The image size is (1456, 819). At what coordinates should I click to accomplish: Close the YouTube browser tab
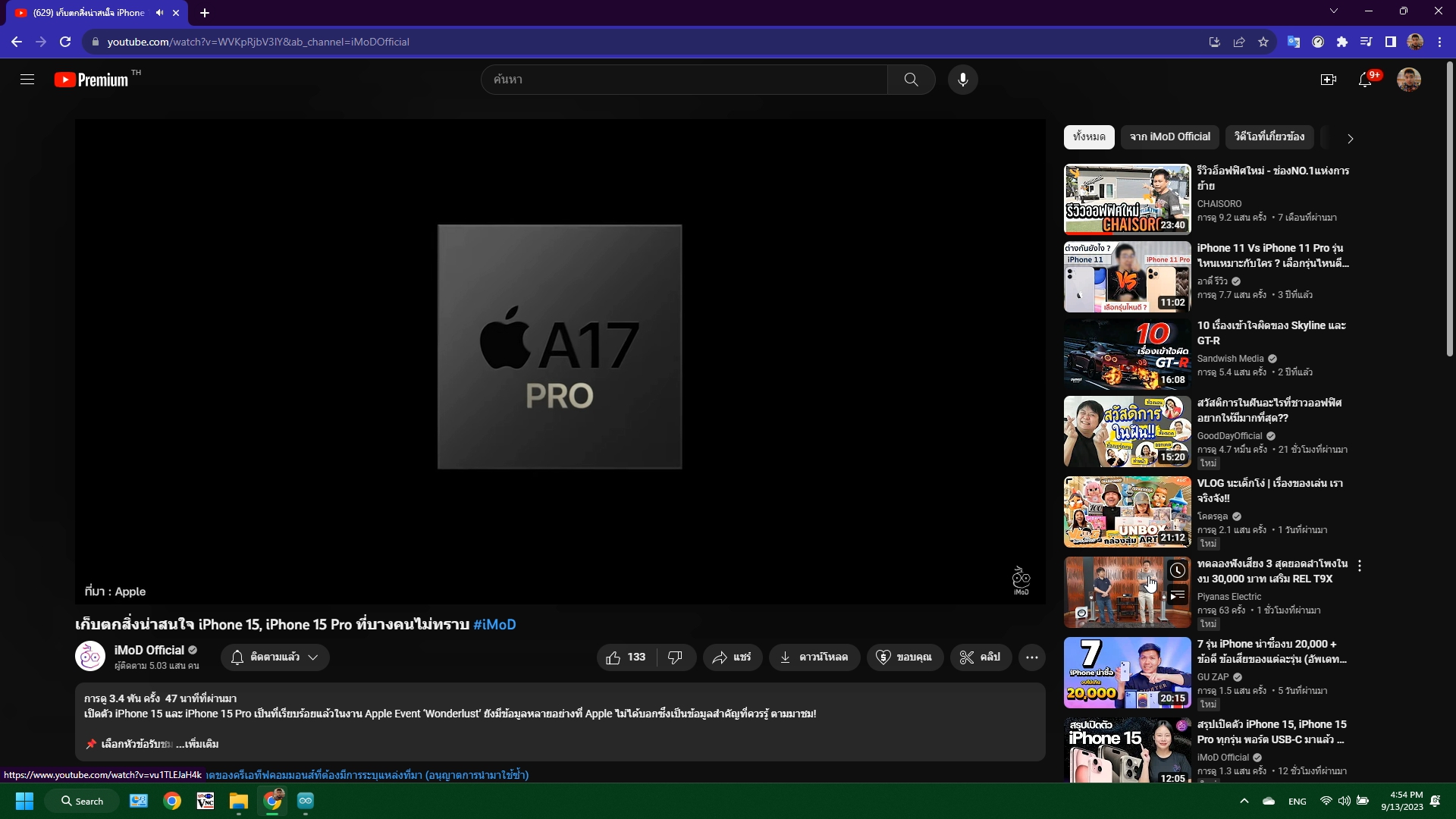(x=176, y=13)
